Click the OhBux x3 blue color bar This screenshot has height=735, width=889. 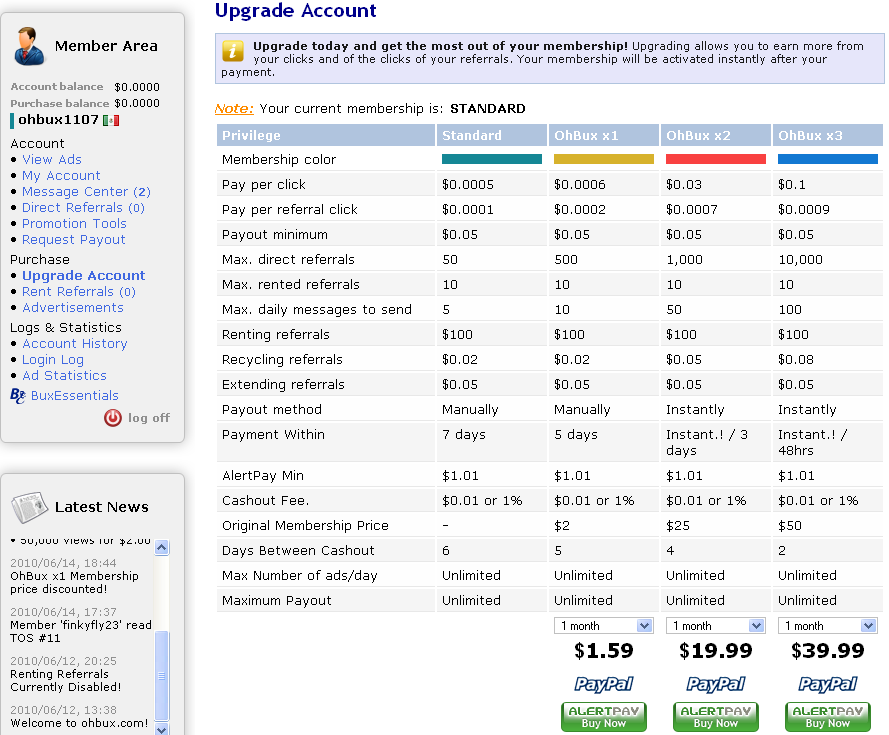(x=827, y=159)
